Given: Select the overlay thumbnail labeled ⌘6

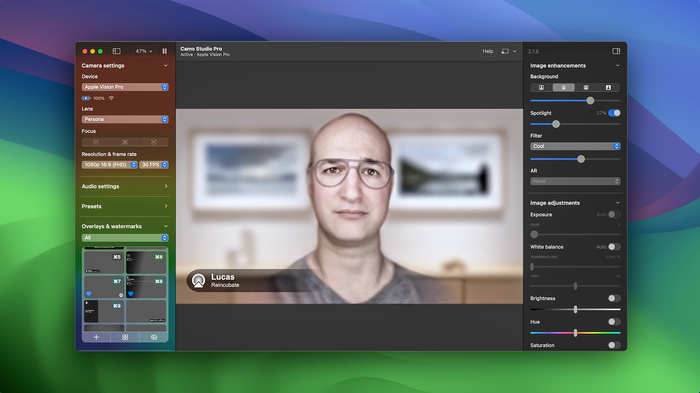Looking at the screenshot, I should [146, 262].
